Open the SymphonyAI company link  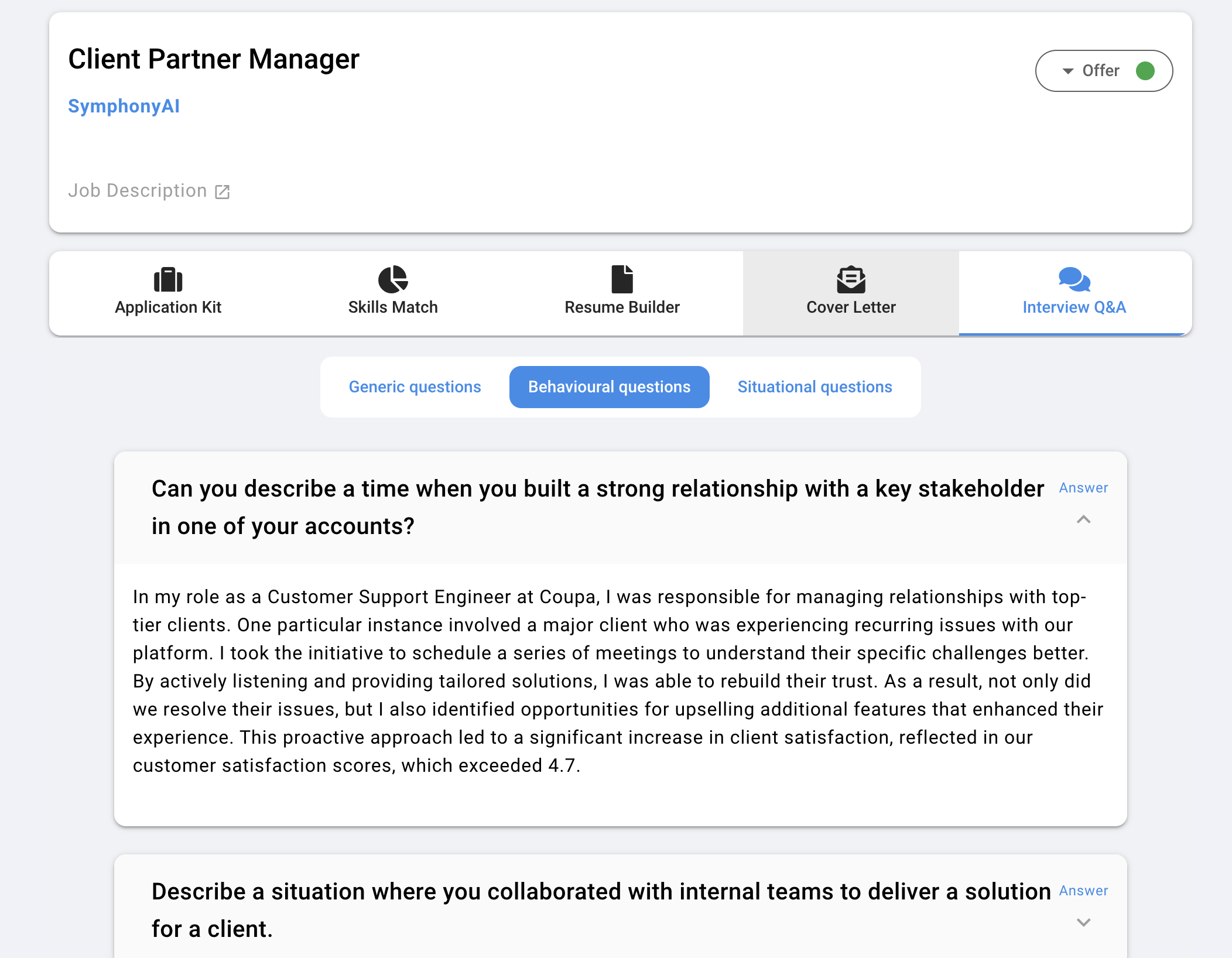[124, 106]
